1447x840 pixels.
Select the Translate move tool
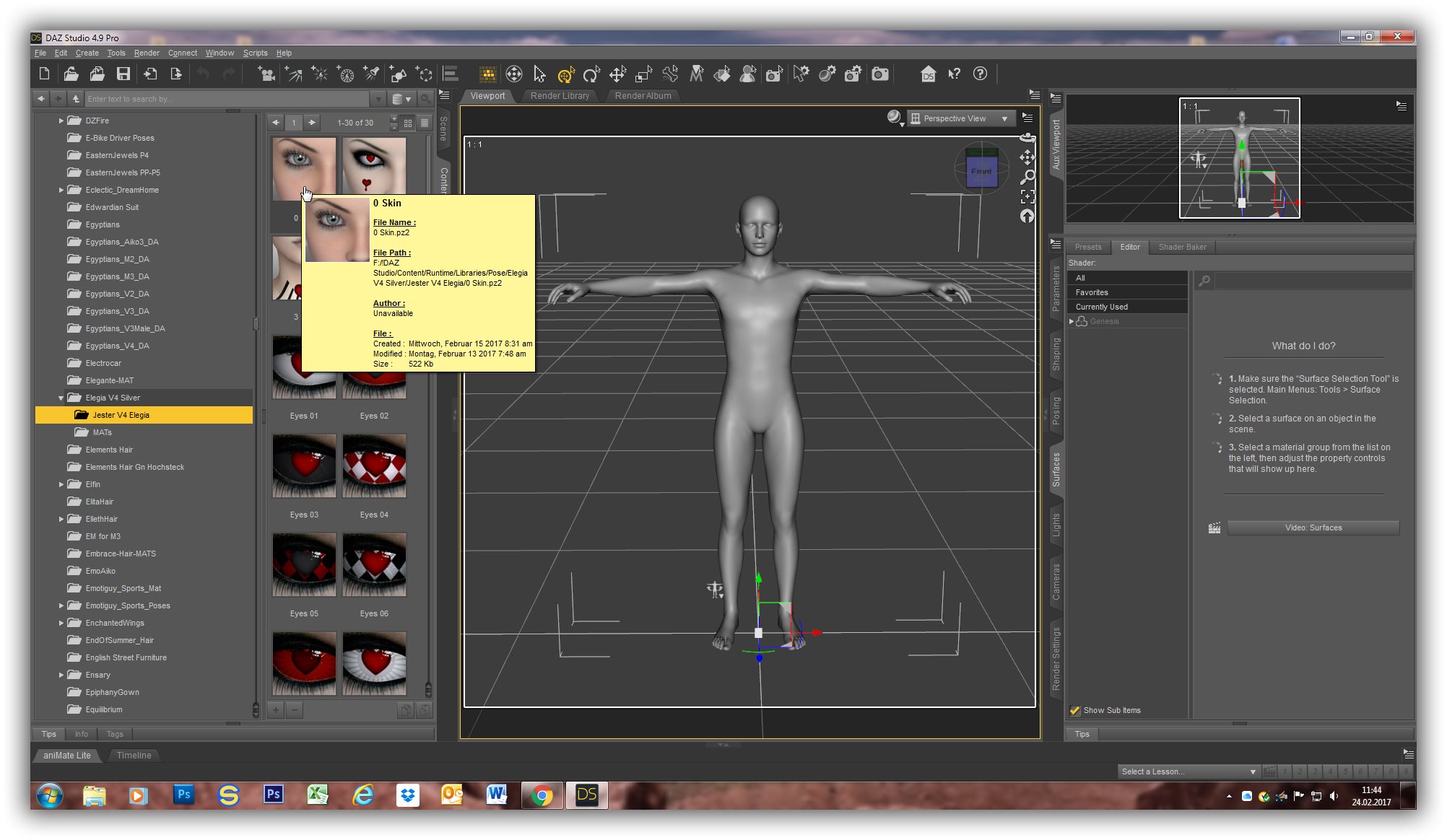617,74
